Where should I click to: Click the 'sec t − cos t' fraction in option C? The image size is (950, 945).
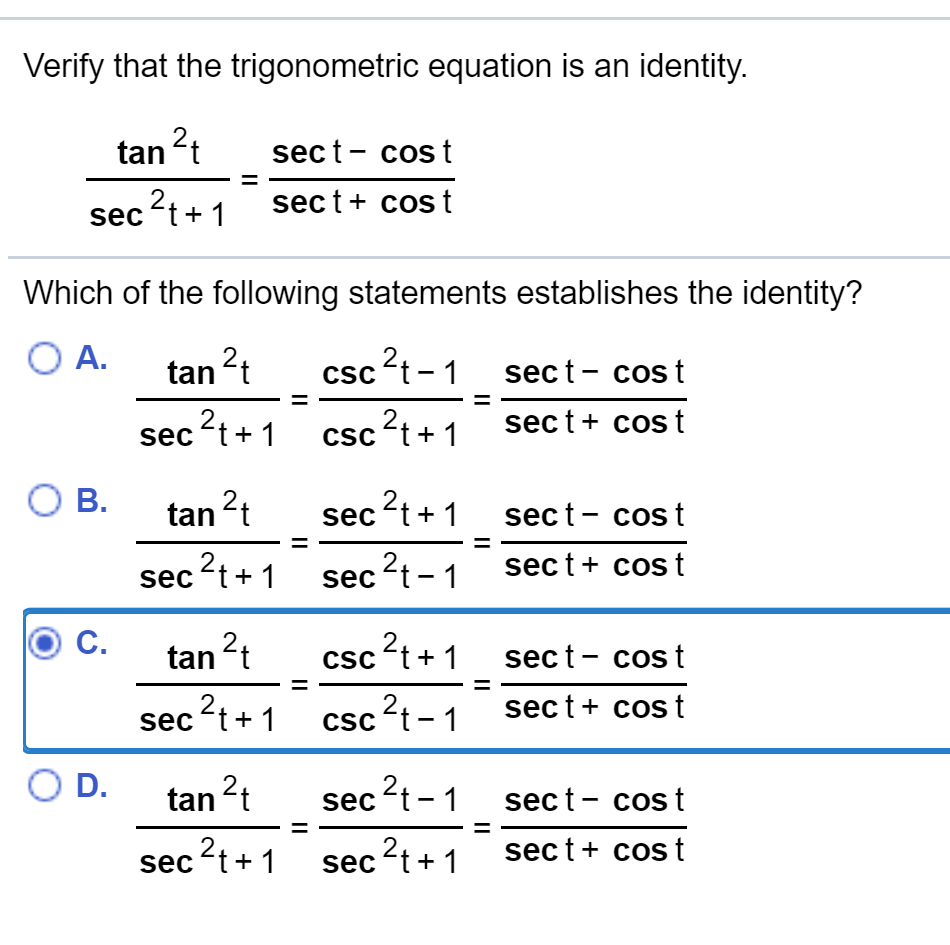pyautogui.click(x=597, y=679)
